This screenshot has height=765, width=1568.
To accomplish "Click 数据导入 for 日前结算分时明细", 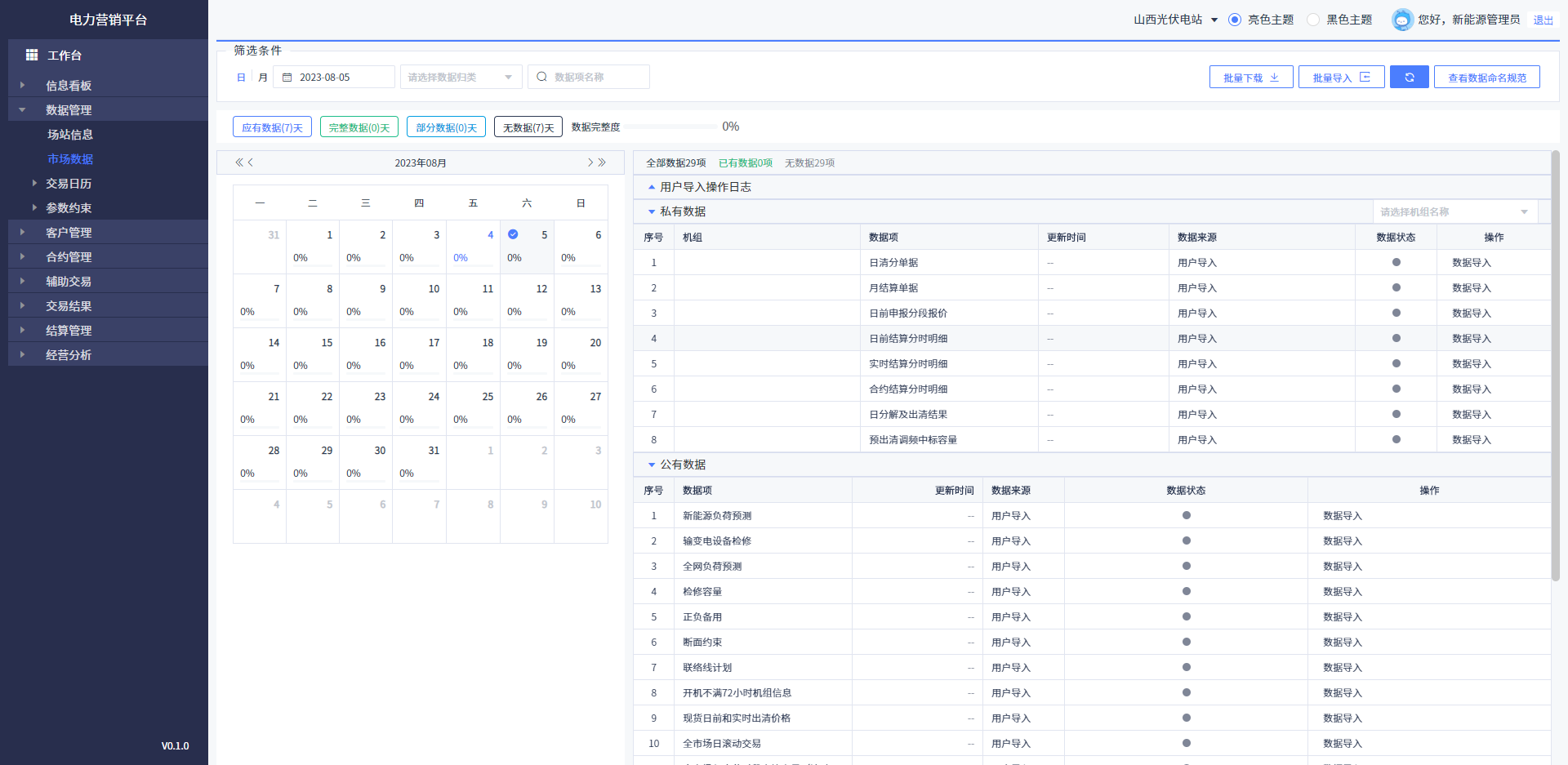I will [x=1472, y=338].
